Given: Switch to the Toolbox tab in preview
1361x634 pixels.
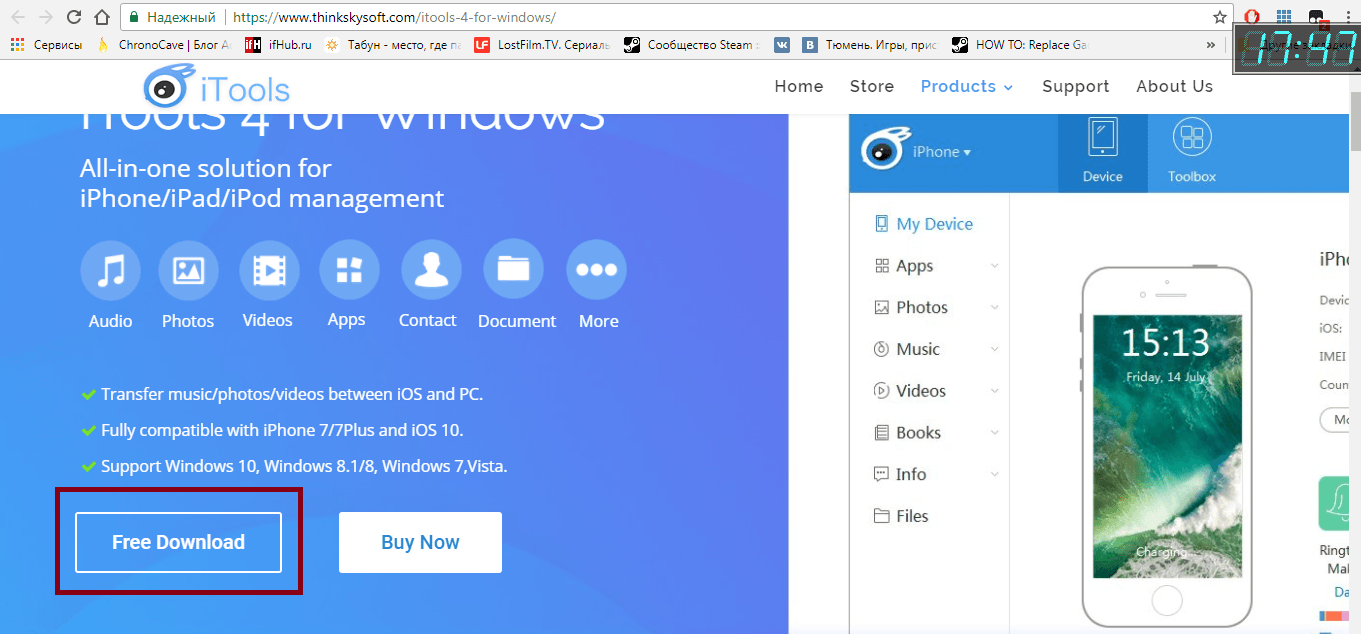Looking at the screenshot, I should (x=1192, y=152).
